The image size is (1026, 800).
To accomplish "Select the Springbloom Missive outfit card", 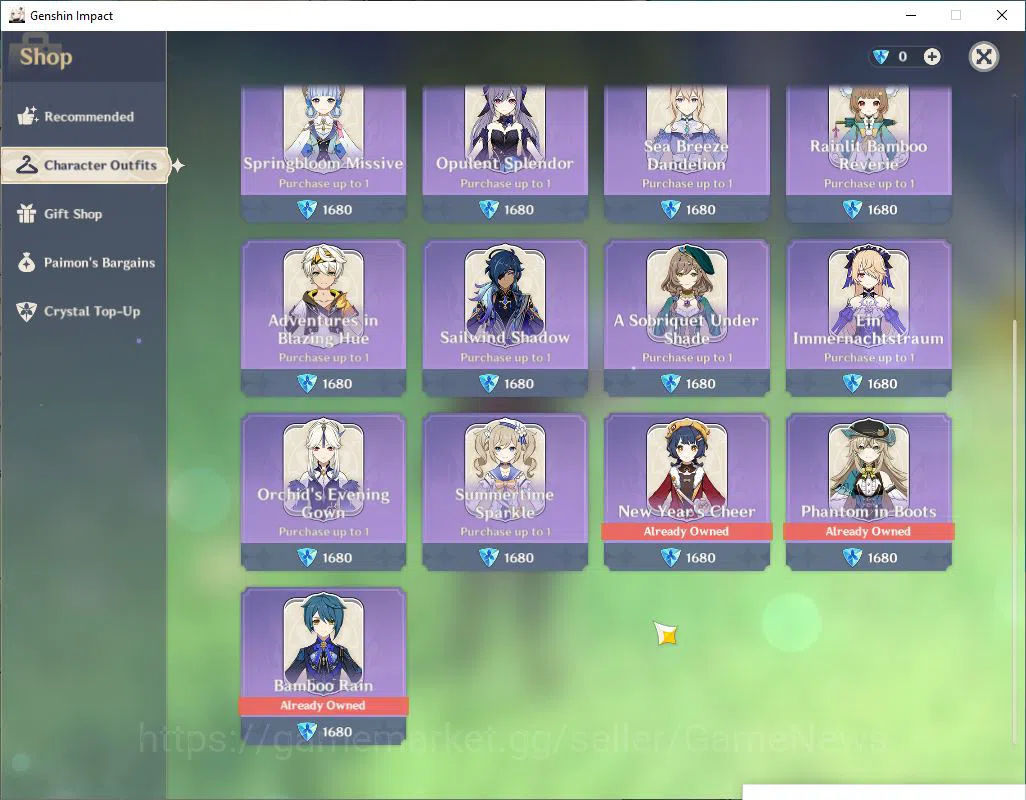I will point(323,152).
